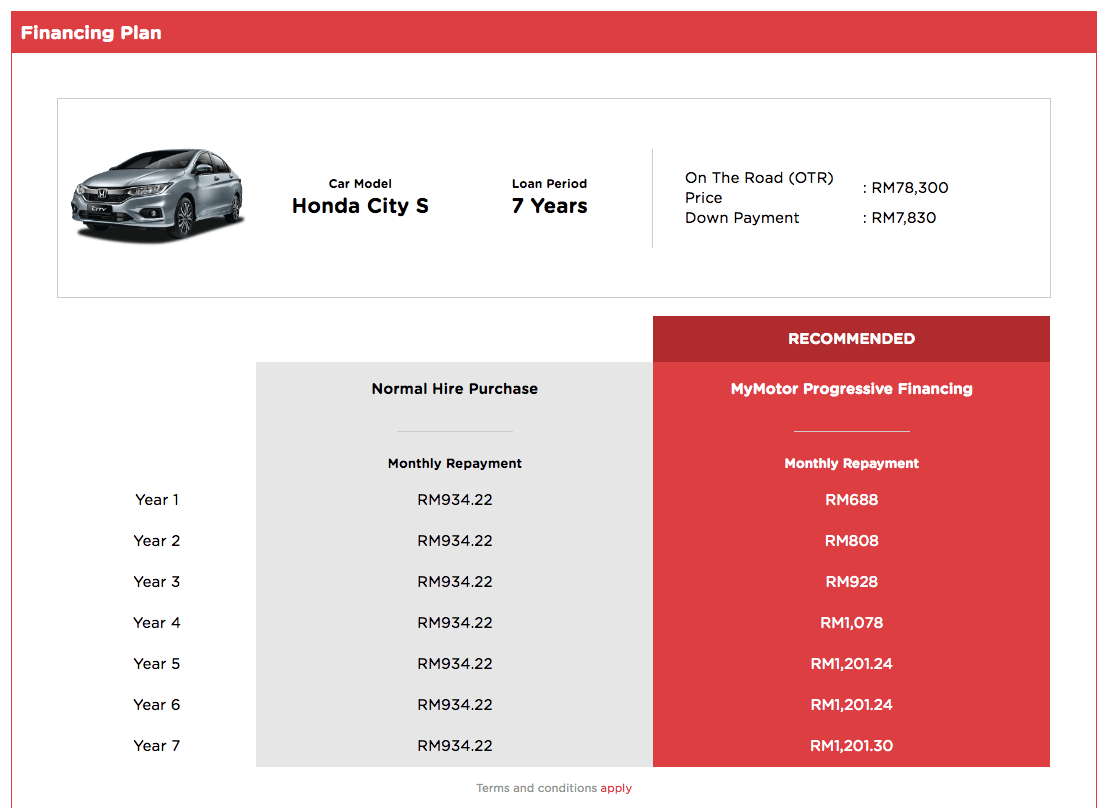The height and width of the screenshot is (808, 1107).
Task: Click the 'Year 7' row label
Action: point(157,746)
